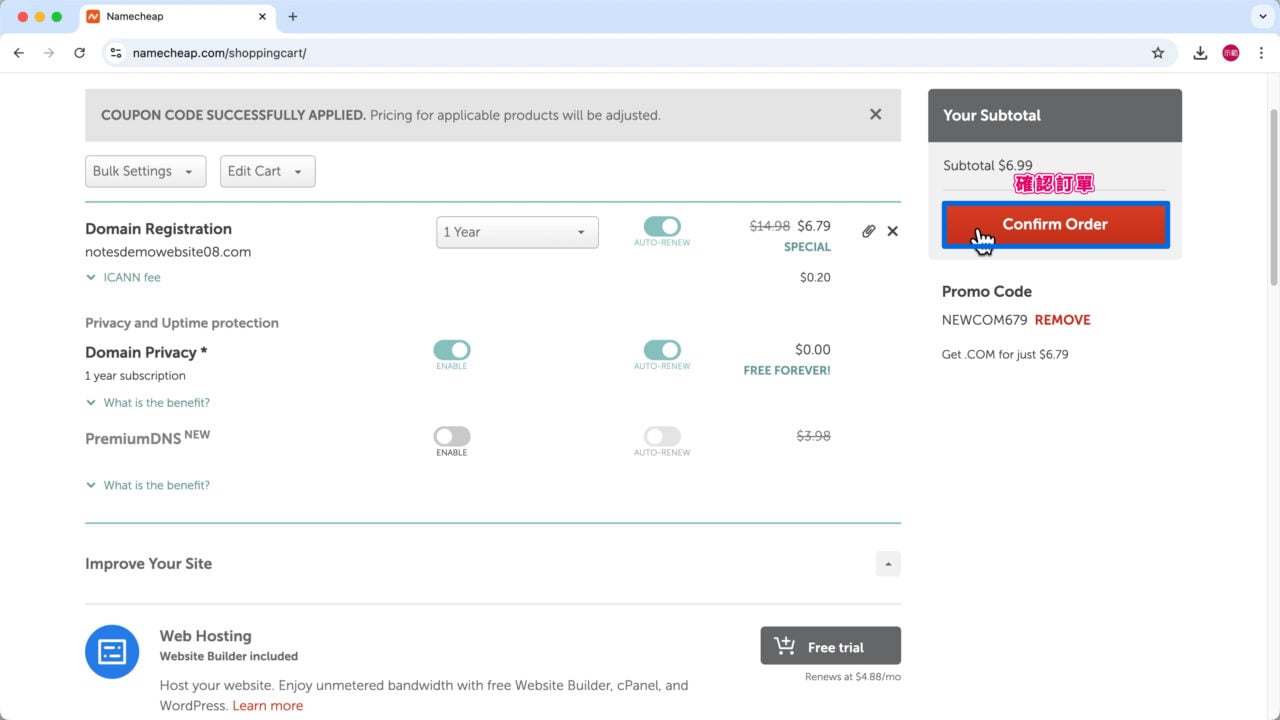Remove the domain registration using the X icon
1280x720 pixels.
click(892, 231)
